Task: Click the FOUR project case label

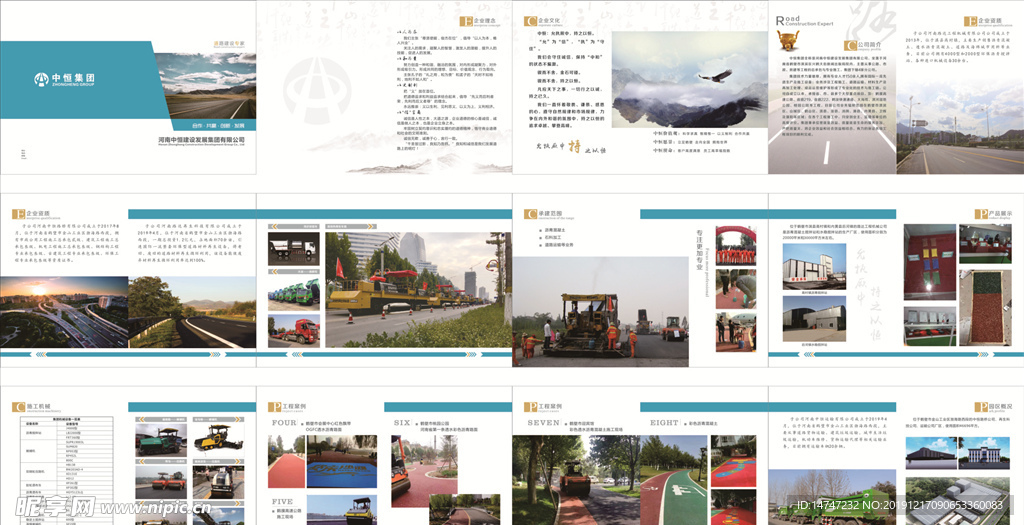Action: 285,422
